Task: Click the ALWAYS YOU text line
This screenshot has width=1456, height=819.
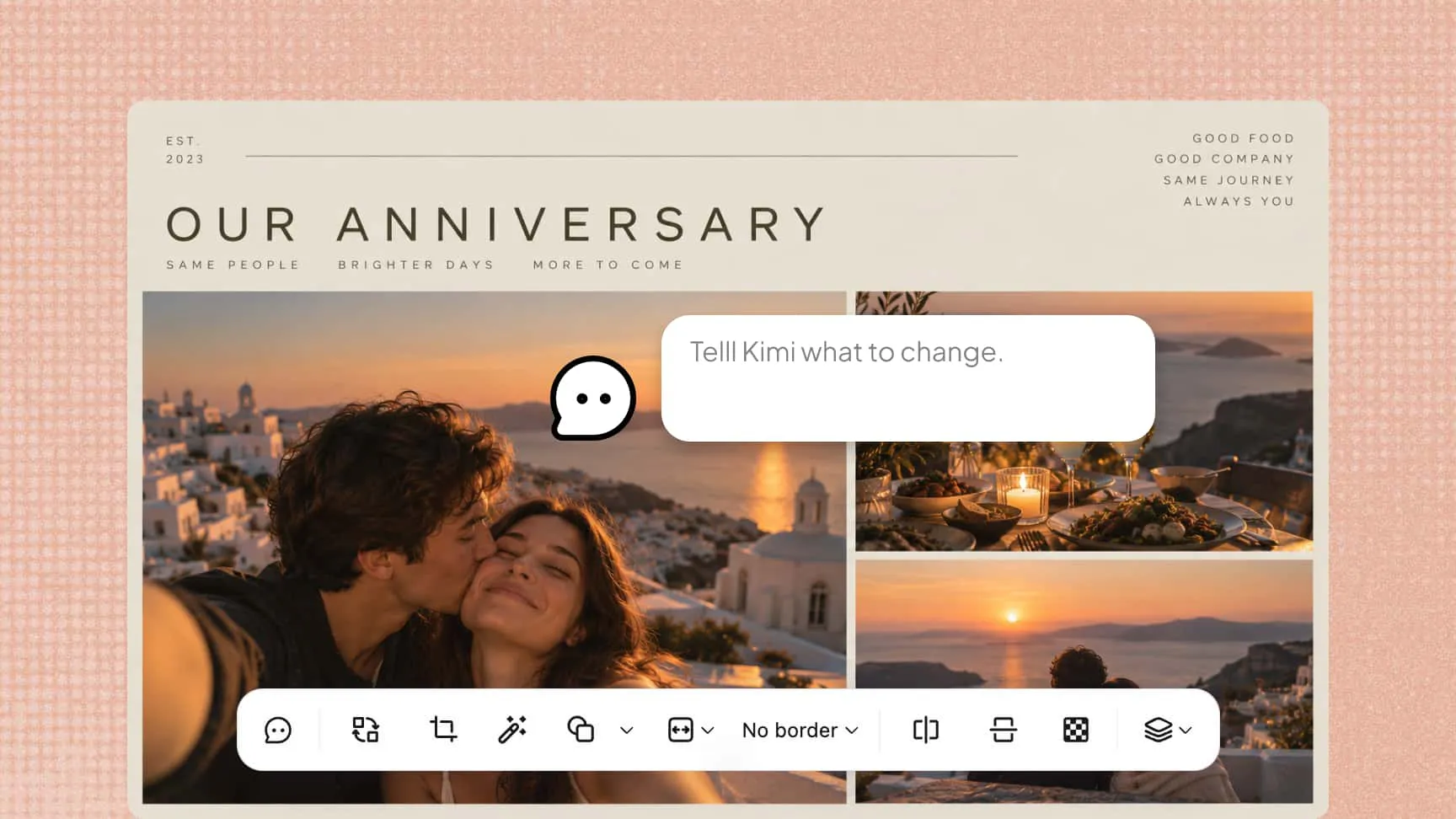Action: point(1239,201)
